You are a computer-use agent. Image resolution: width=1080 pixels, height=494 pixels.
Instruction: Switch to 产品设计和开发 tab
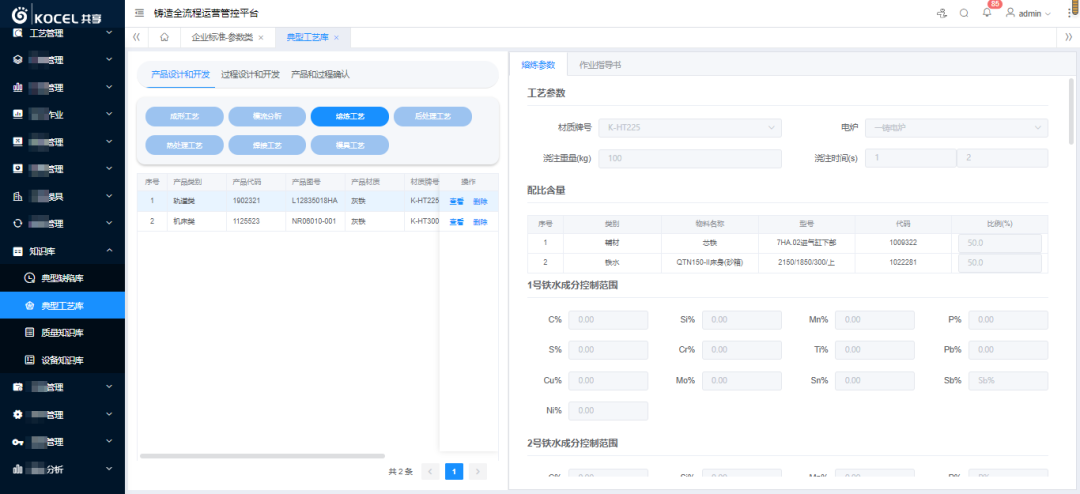pos(180,74)
